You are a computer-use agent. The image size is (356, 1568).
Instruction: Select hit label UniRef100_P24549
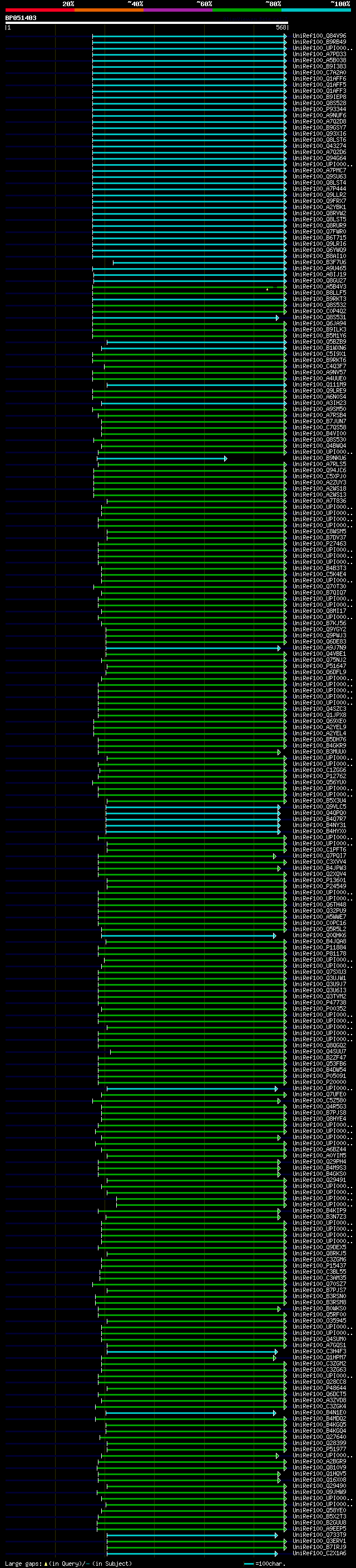[x=319, y=886]
